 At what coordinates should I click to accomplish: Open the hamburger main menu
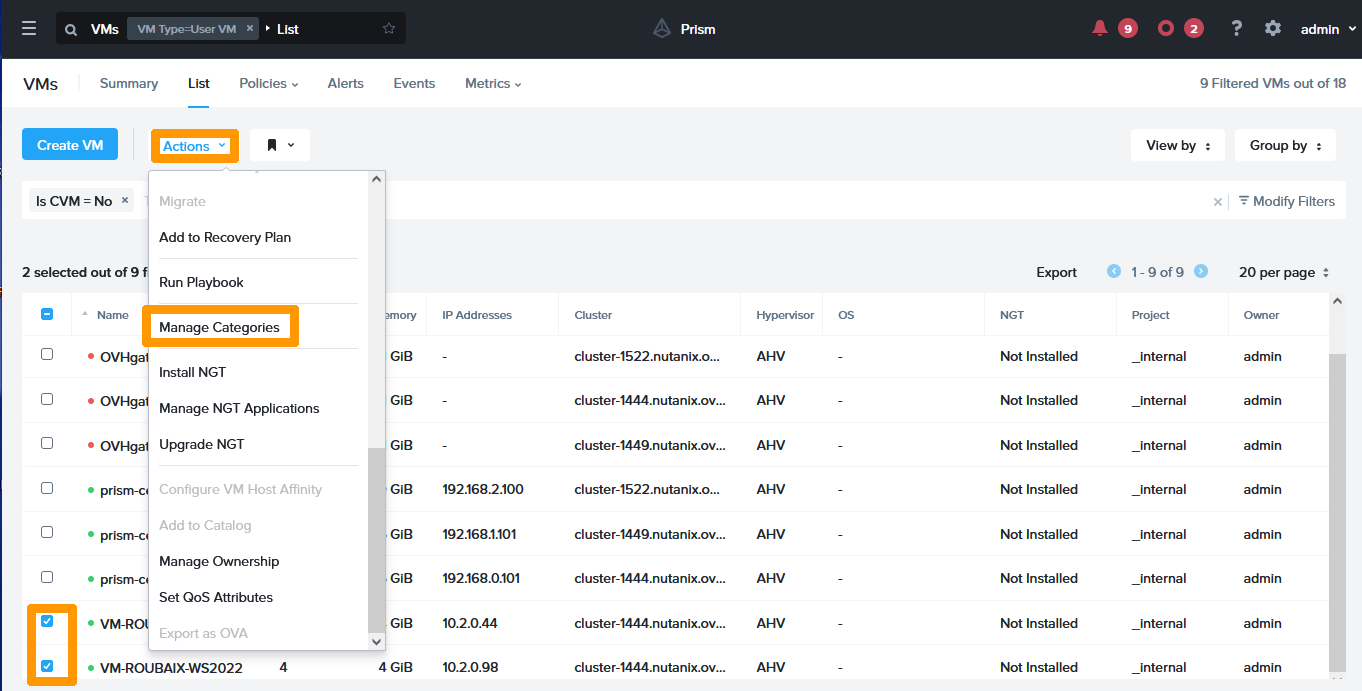coord(29,29)
